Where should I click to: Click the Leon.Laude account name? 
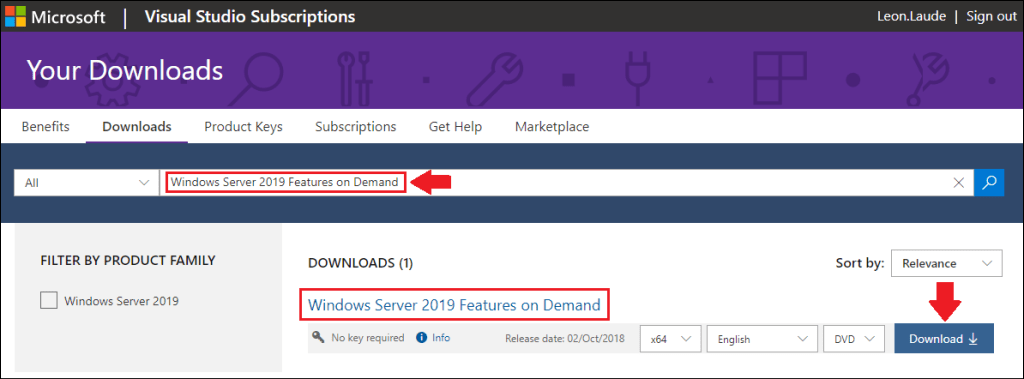tap(913, 16)
